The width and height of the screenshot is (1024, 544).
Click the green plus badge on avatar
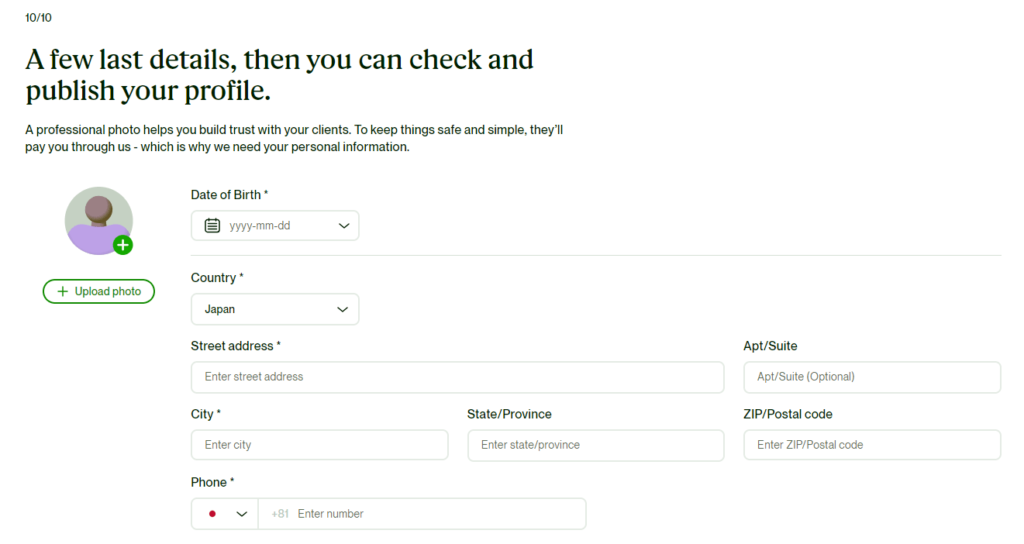pos(123,246)
